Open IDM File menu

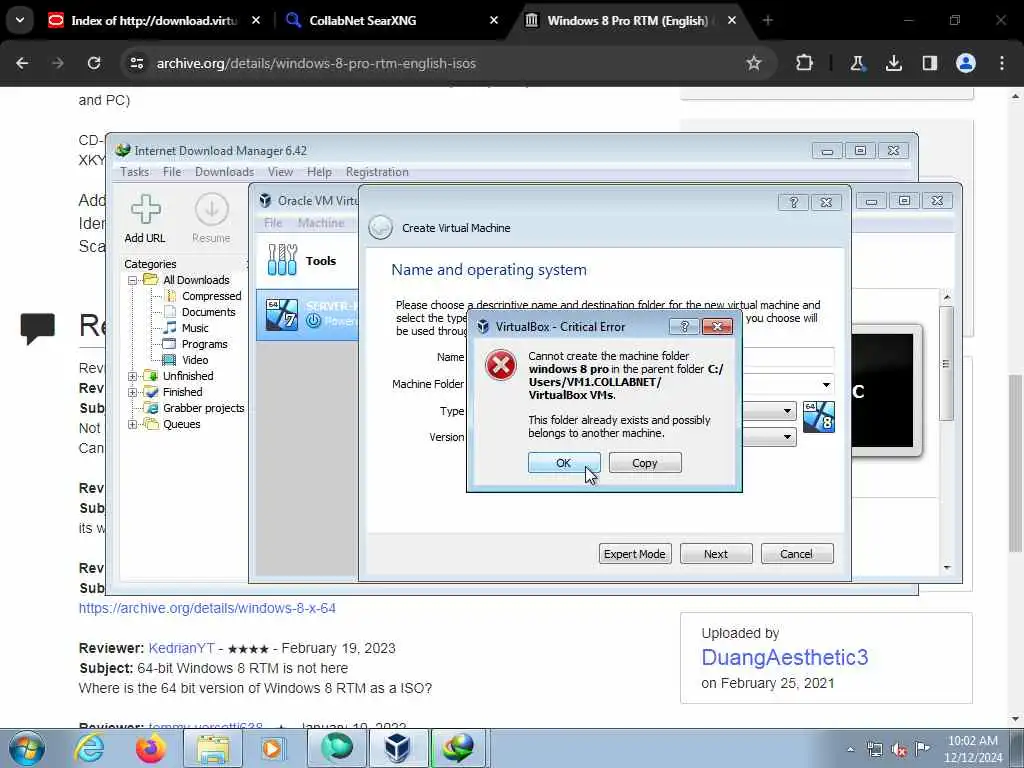(x=172, y=172)
